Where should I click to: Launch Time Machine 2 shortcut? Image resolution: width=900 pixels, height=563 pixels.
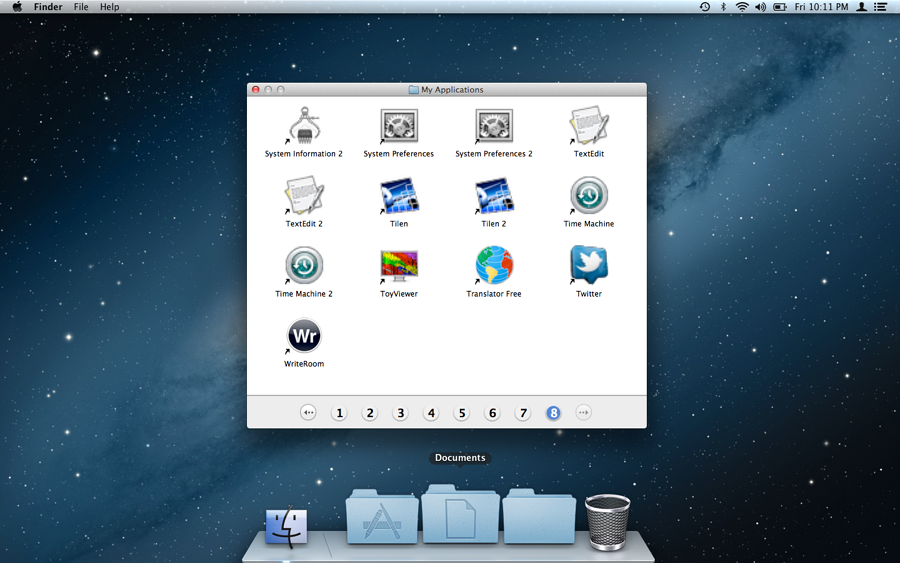[x=304, y=265]
